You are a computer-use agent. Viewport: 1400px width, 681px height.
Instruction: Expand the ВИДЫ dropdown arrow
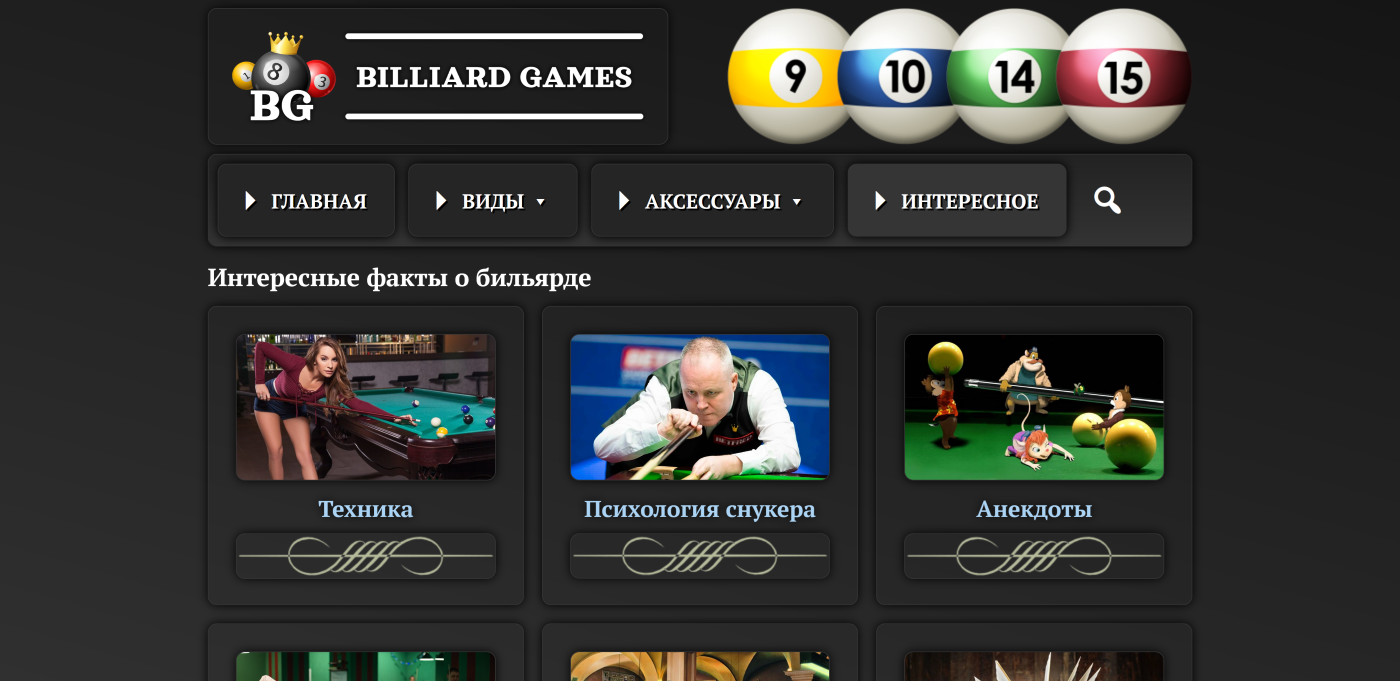pos(541,202)
